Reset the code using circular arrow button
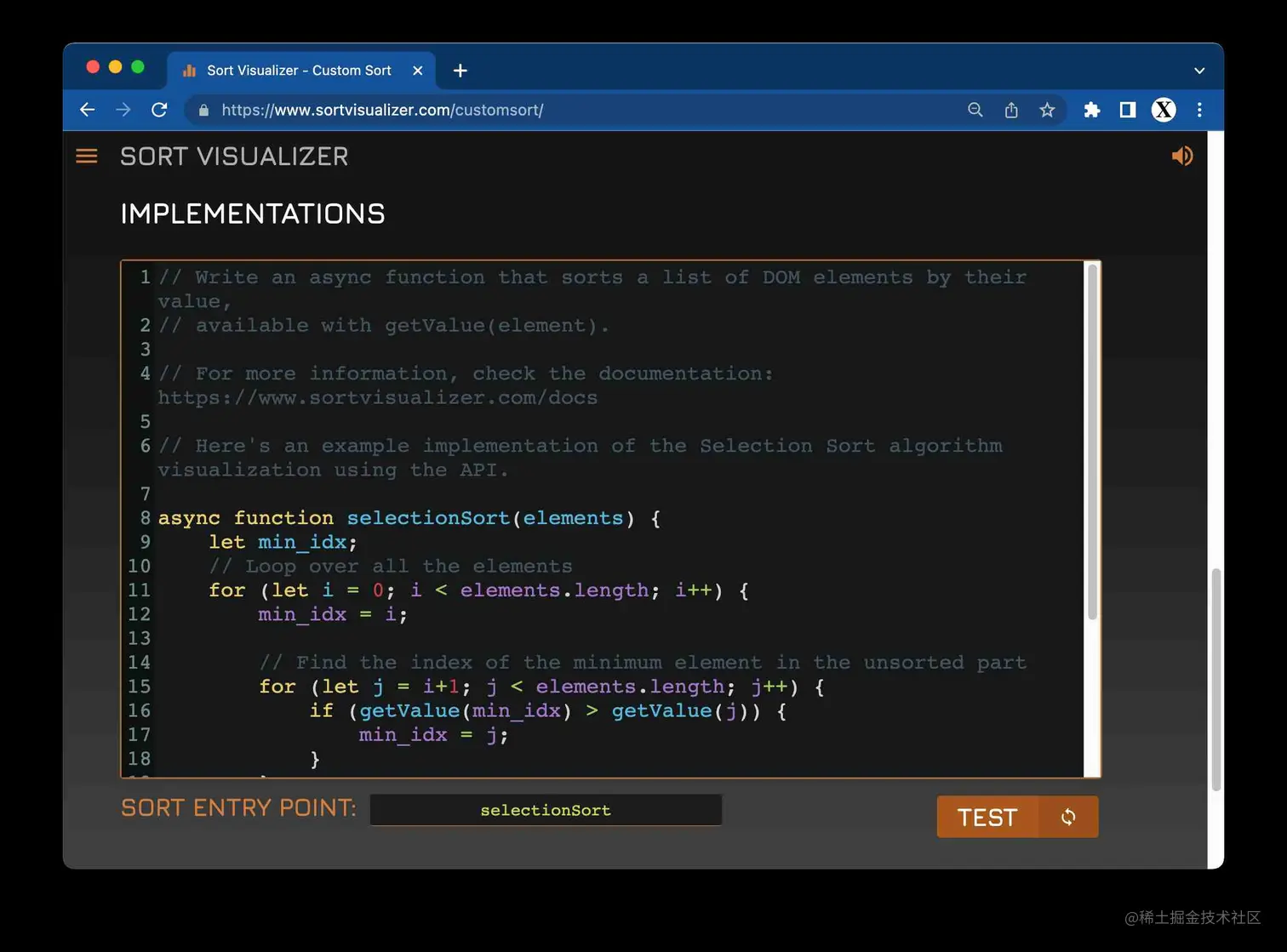The height and width of the screenshot is (952, 1287). [1068, 817]
